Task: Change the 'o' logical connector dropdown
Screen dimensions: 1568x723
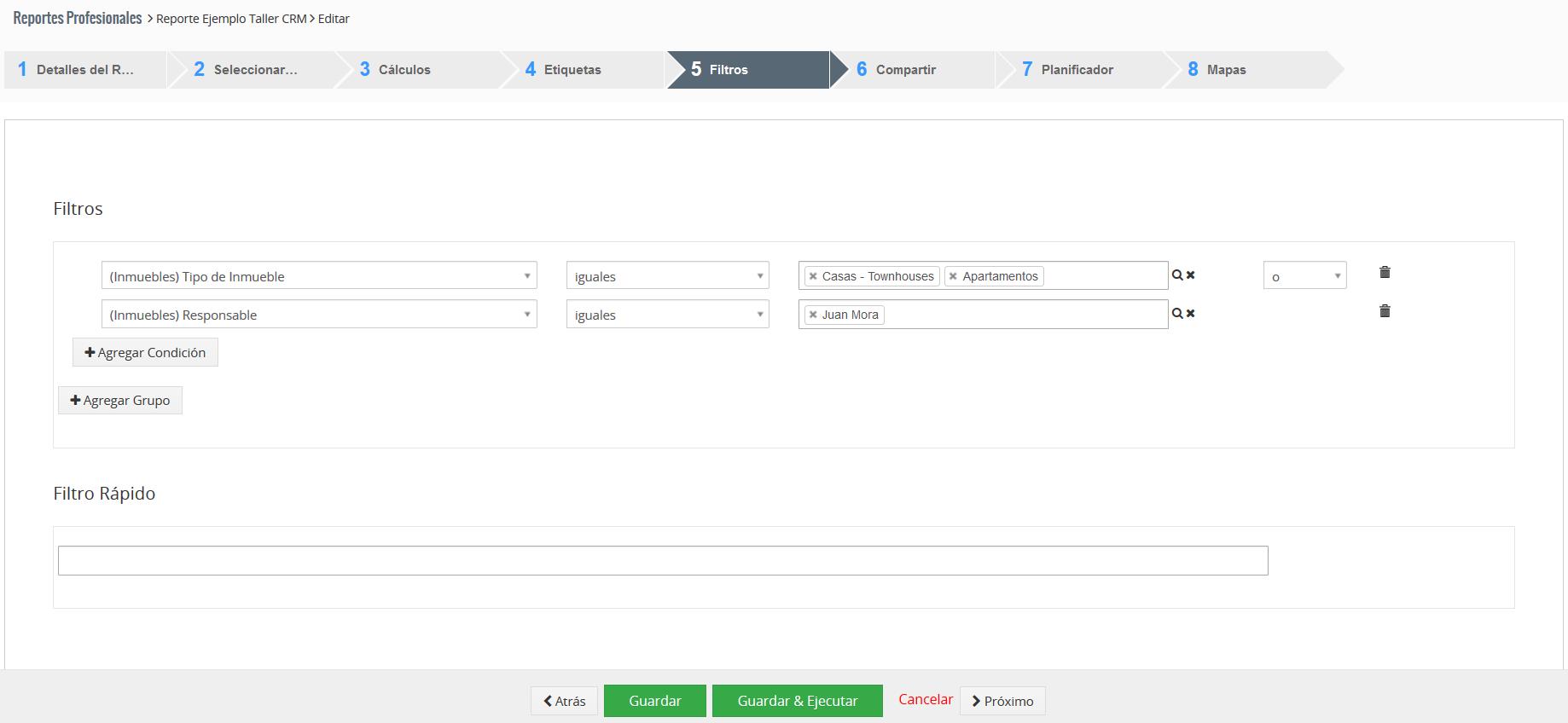Action: coord(1304,275)
